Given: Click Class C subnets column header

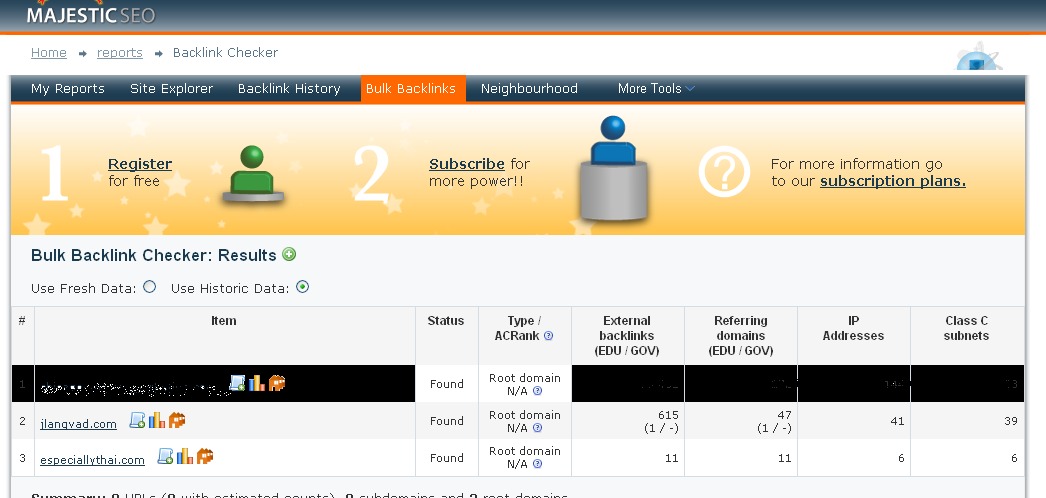Looking at the screenshot, I should (967, 335).
